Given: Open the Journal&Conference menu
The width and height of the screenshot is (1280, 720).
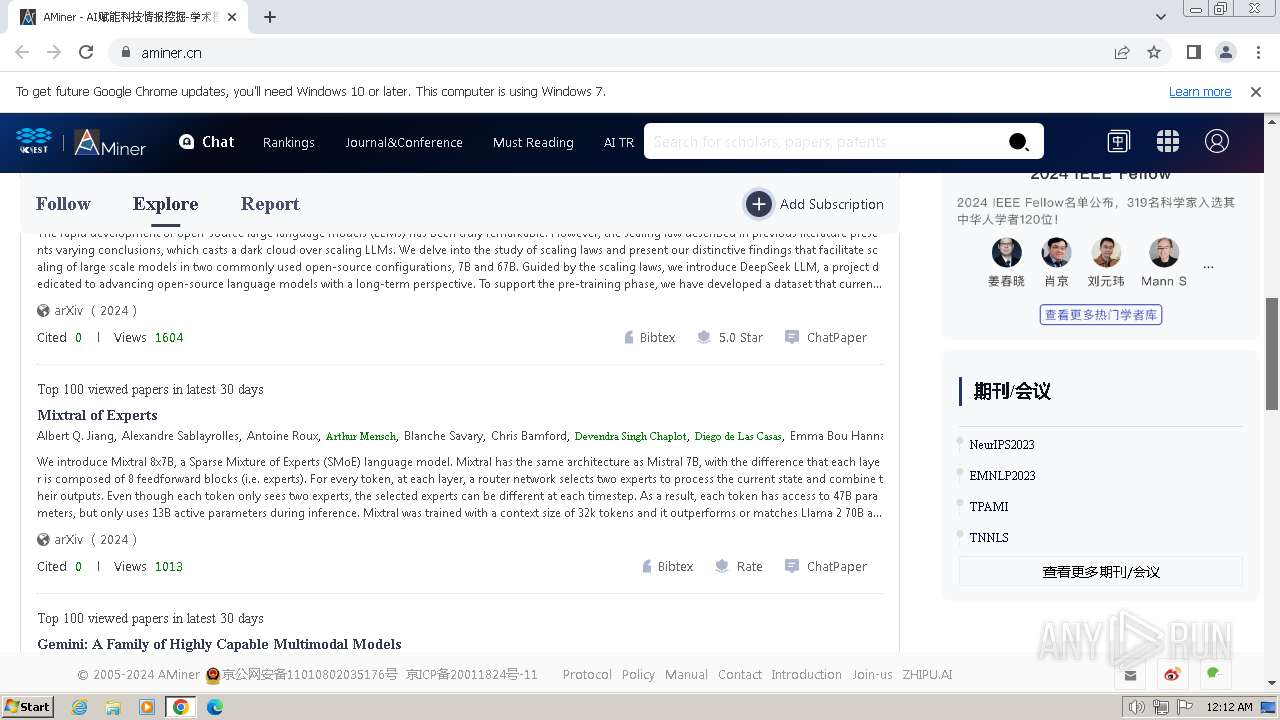Looking at the screenshot, I should 404,142.
